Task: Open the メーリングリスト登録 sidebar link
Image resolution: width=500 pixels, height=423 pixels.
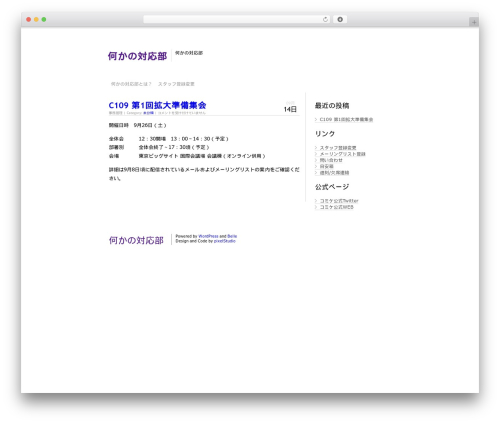Action: coord(342,154)
